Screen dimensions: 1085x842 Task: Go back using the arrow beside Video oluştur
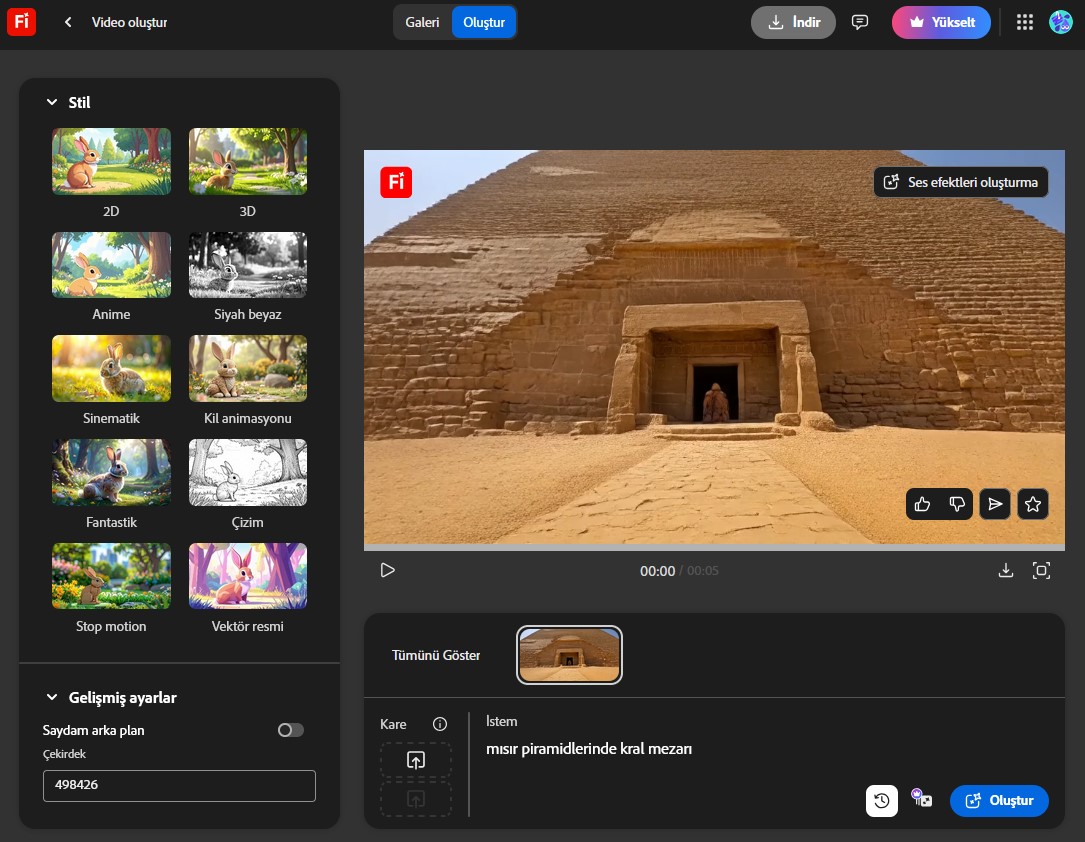coord(68,22)
